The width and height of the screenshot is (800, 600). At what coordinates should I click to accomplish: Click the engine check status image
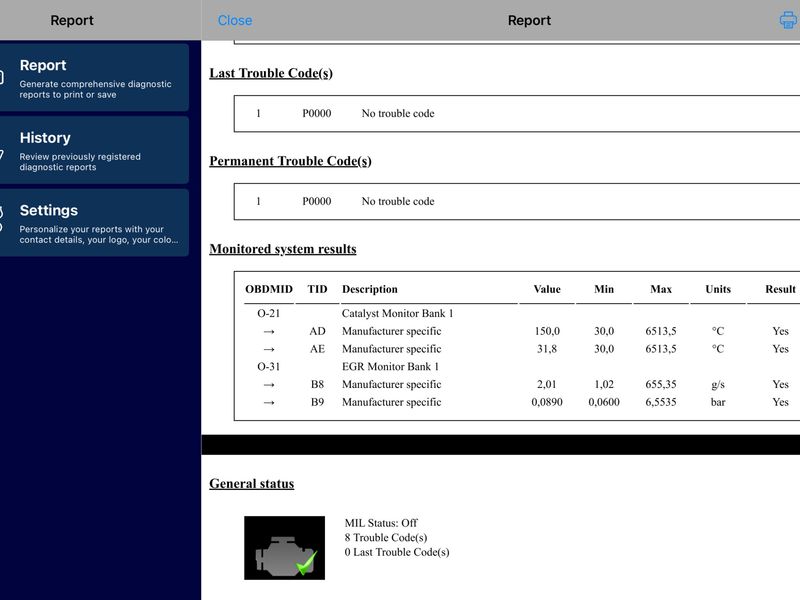click(284, 547)
